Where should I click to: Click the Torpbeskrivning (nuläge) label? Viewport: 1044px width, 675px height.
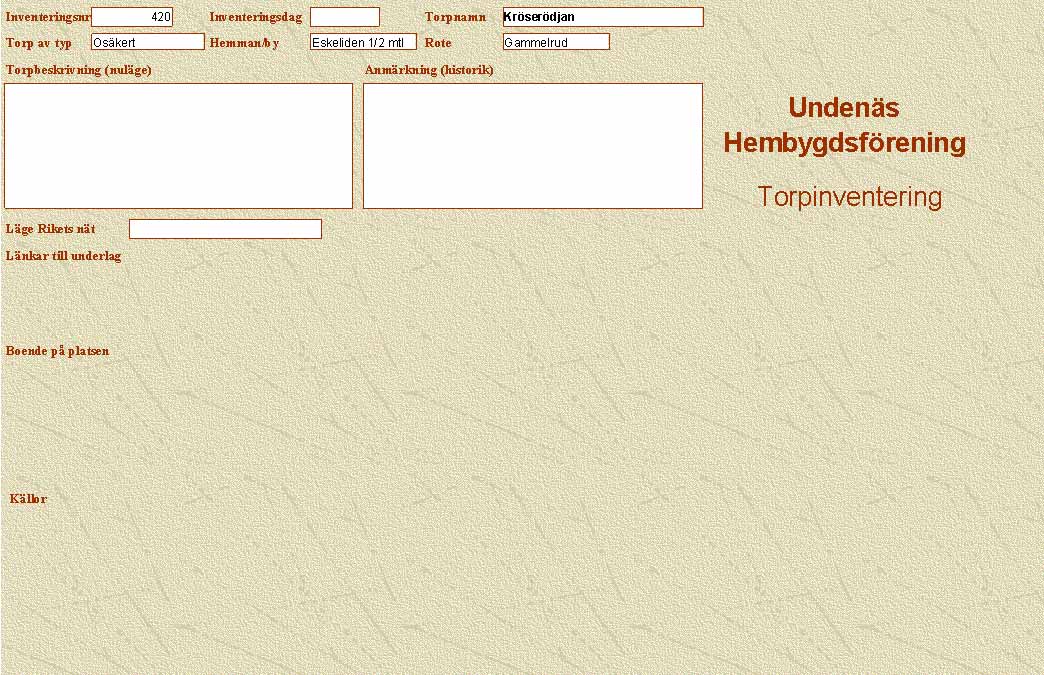[x=78, y=70]
